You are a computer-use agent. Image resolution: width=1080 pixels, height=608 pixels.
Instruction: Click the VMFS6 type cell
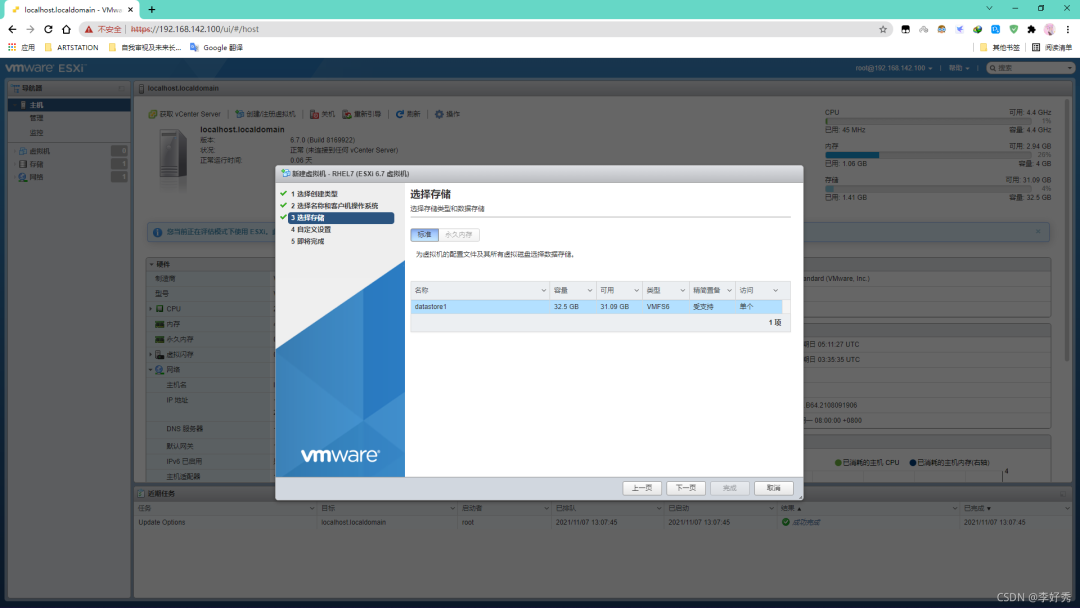(x=658, y=306)
